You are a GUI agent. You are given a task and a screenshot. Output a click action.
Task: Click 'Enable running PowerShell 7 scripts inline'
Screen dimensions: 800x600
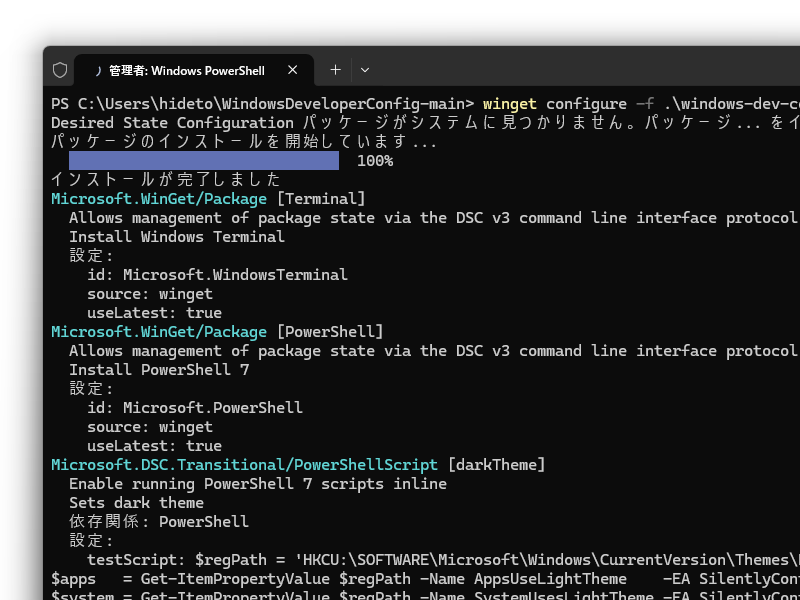pyautogui.click(x=258, y=484)
